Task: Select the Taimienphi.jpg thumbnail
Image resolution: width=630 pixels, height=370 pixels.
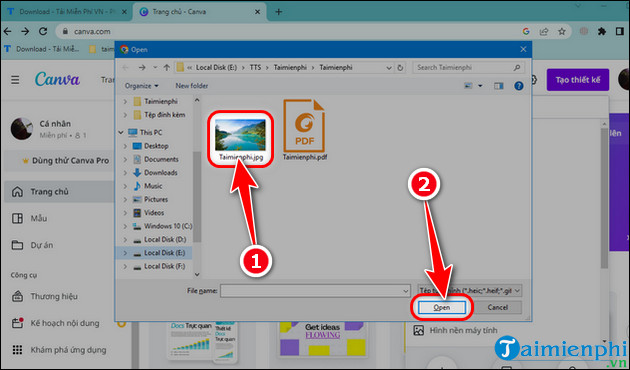Action: [240, 135]
